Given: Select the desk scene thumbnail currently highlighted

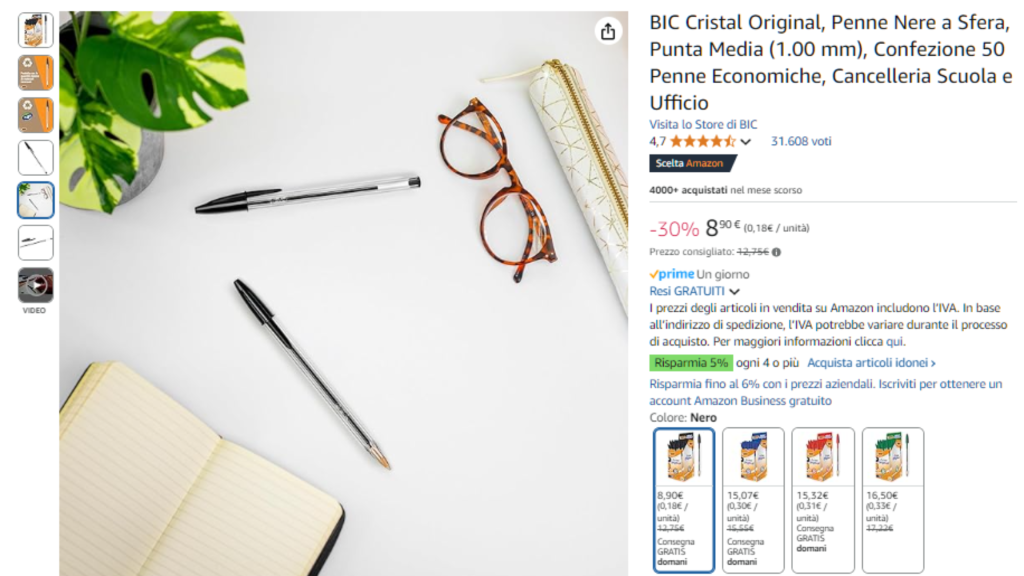Looking at the screenshot, I should tap(35, 200).
